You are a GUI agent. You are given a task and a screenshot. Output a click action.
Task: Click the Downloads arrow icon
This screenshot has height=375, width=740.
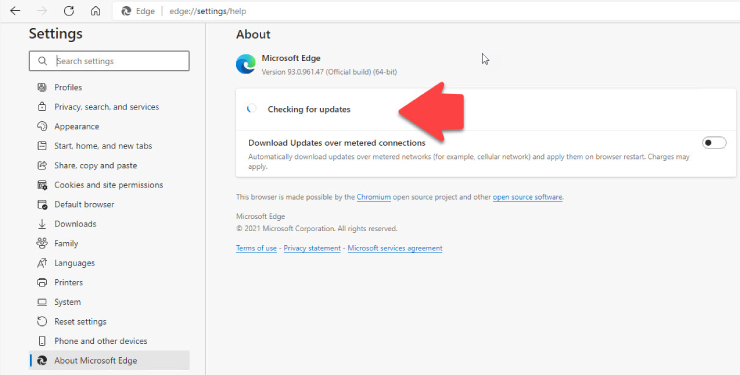point(42,224)
